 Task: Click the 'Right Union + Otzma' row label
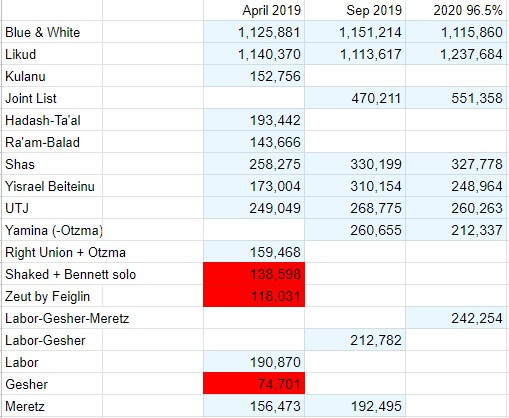click(x=65, y=252)
